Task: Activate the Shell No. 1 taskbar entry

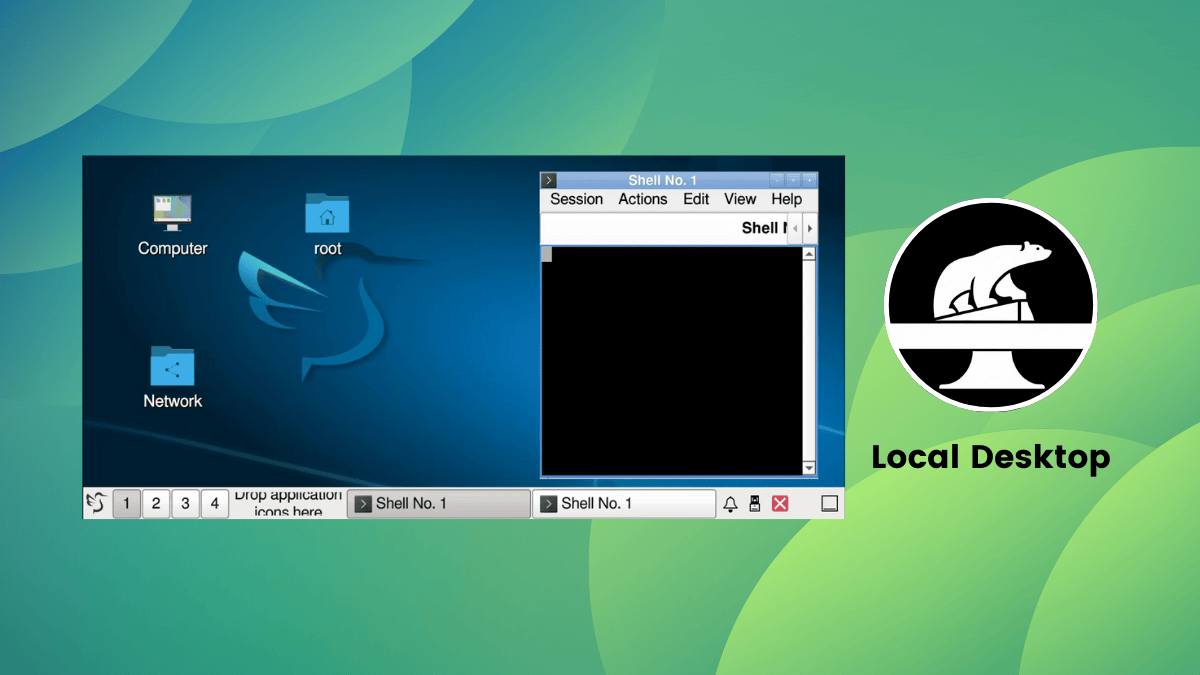Action: (x=437, y=503)
